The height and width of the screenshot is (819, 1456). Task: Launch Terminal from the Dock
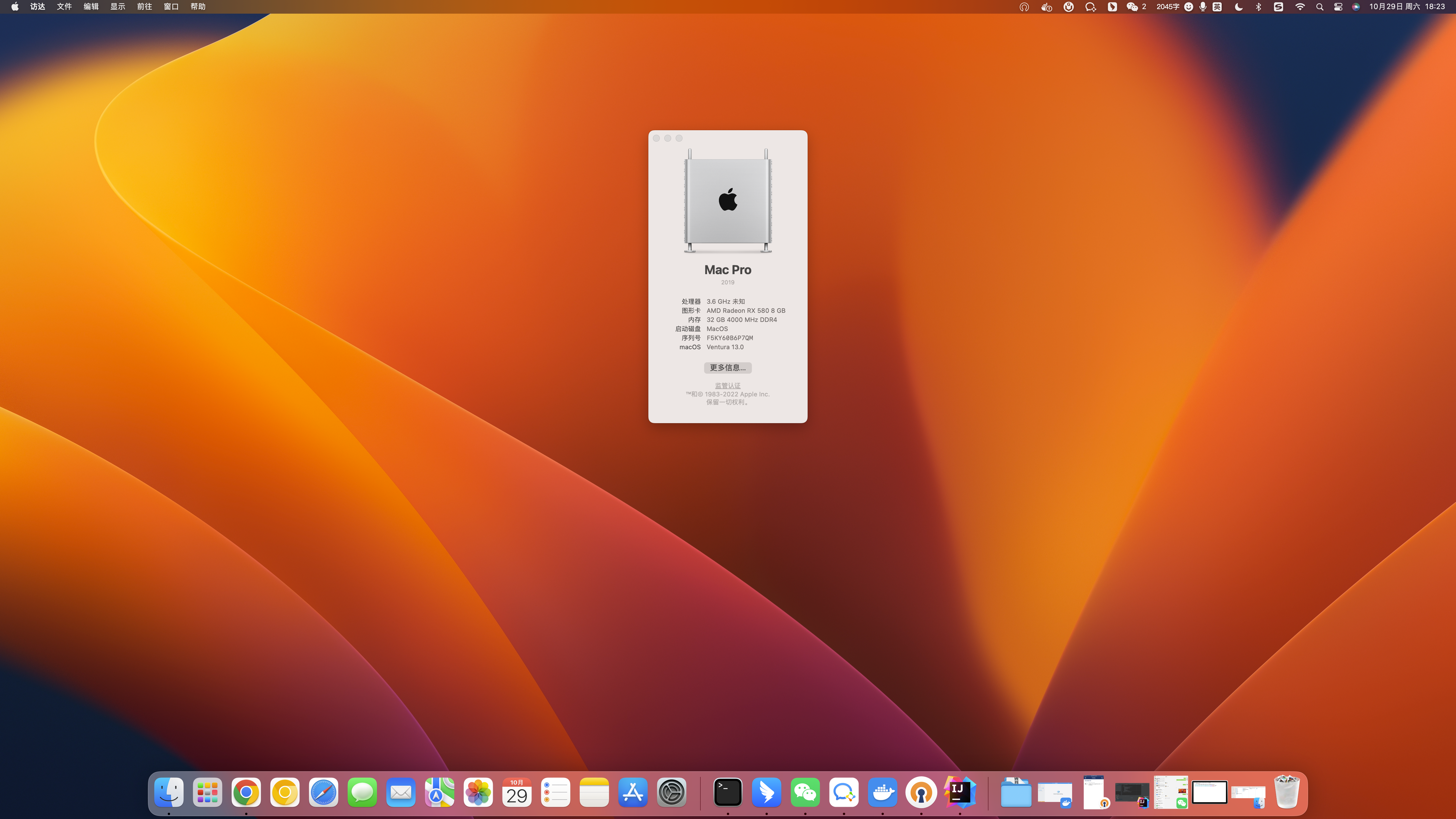point(727,793)
